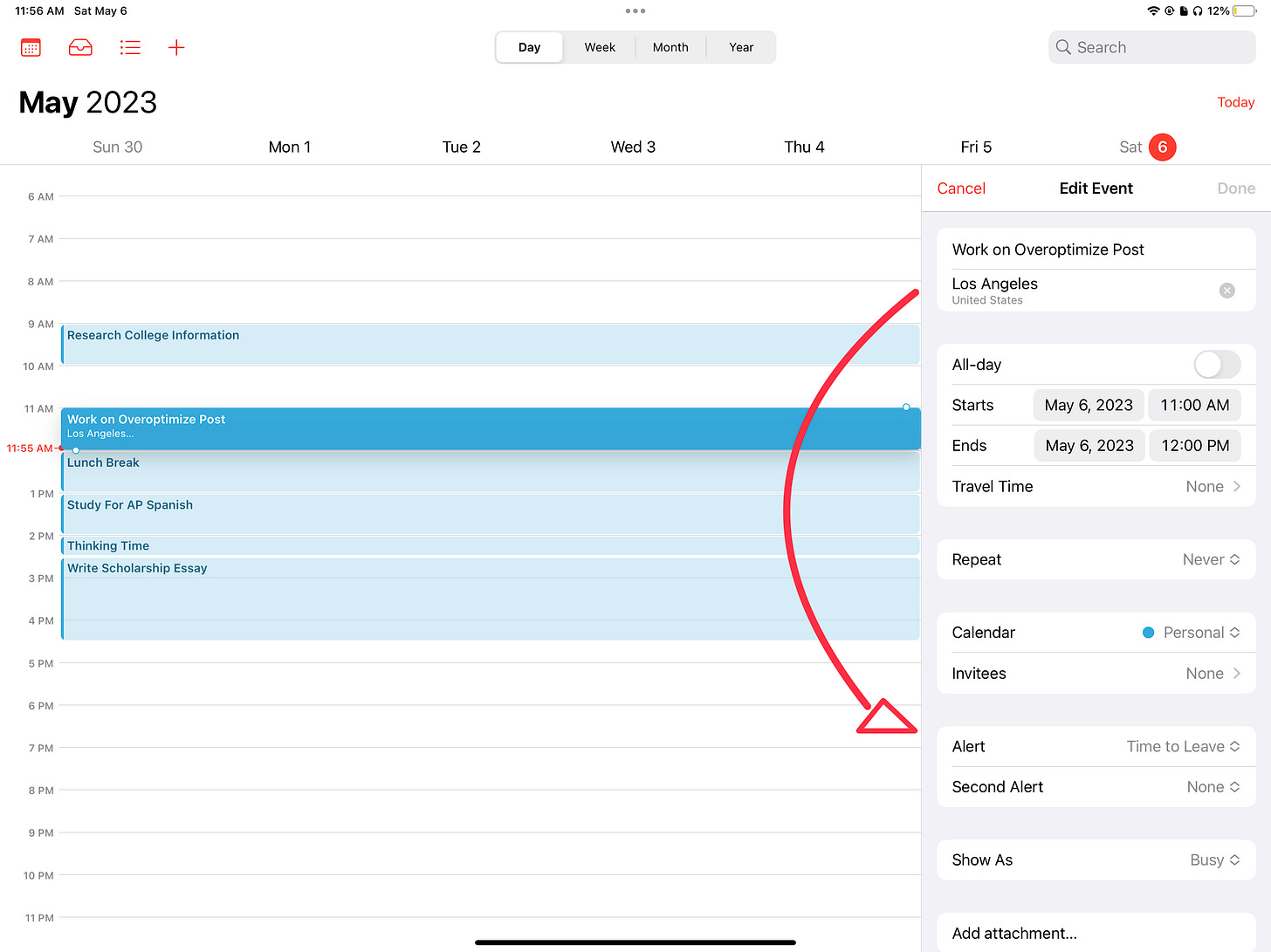This screenshot has width=1271, height=952.
Task: Select Tue 2 in day header
Action: [x=461, y=147]
